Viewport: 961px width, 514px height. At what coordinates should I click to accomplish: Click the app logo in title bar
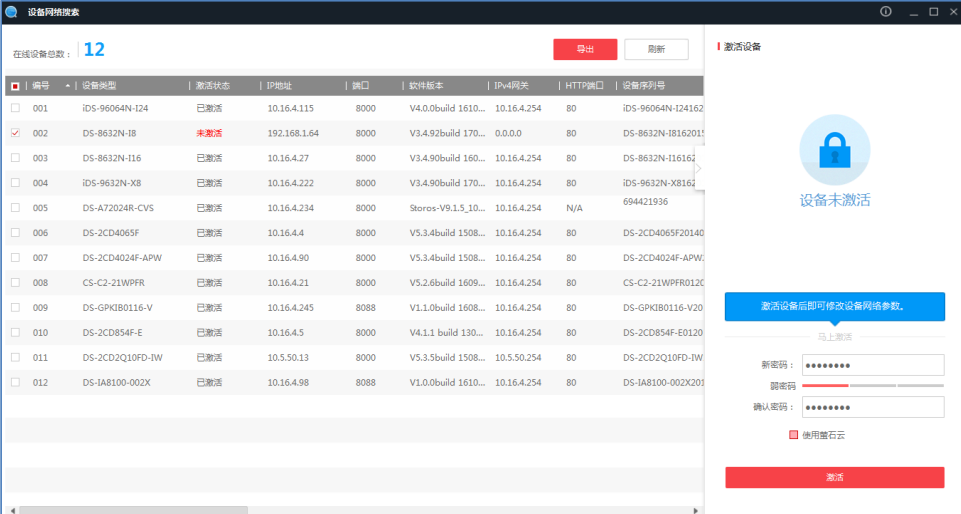pyautogui.click(x=11, y=12)
